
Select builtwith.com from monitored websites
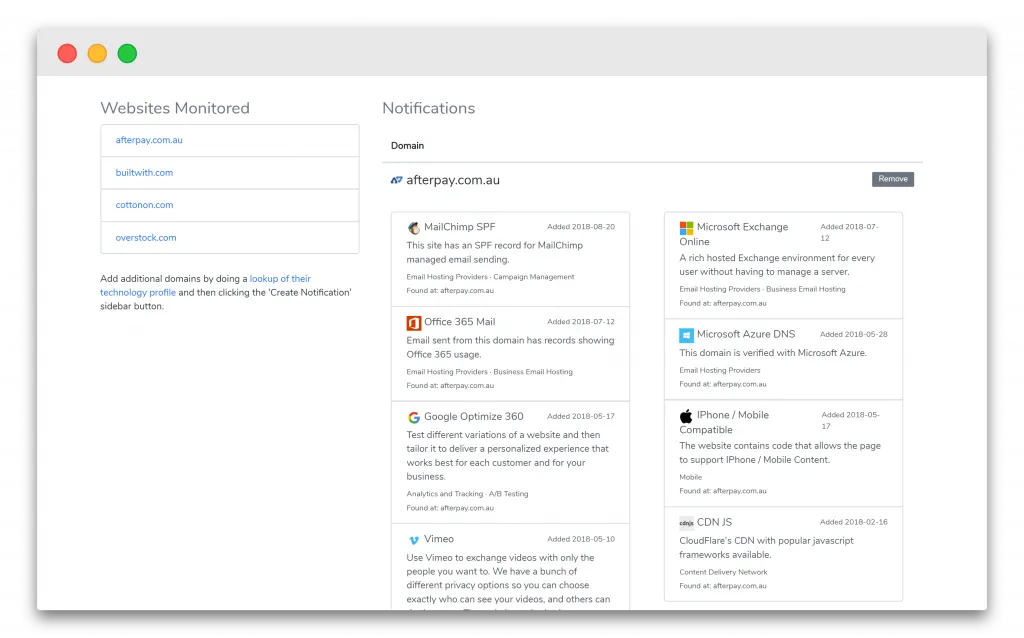(x=144, y=173)
